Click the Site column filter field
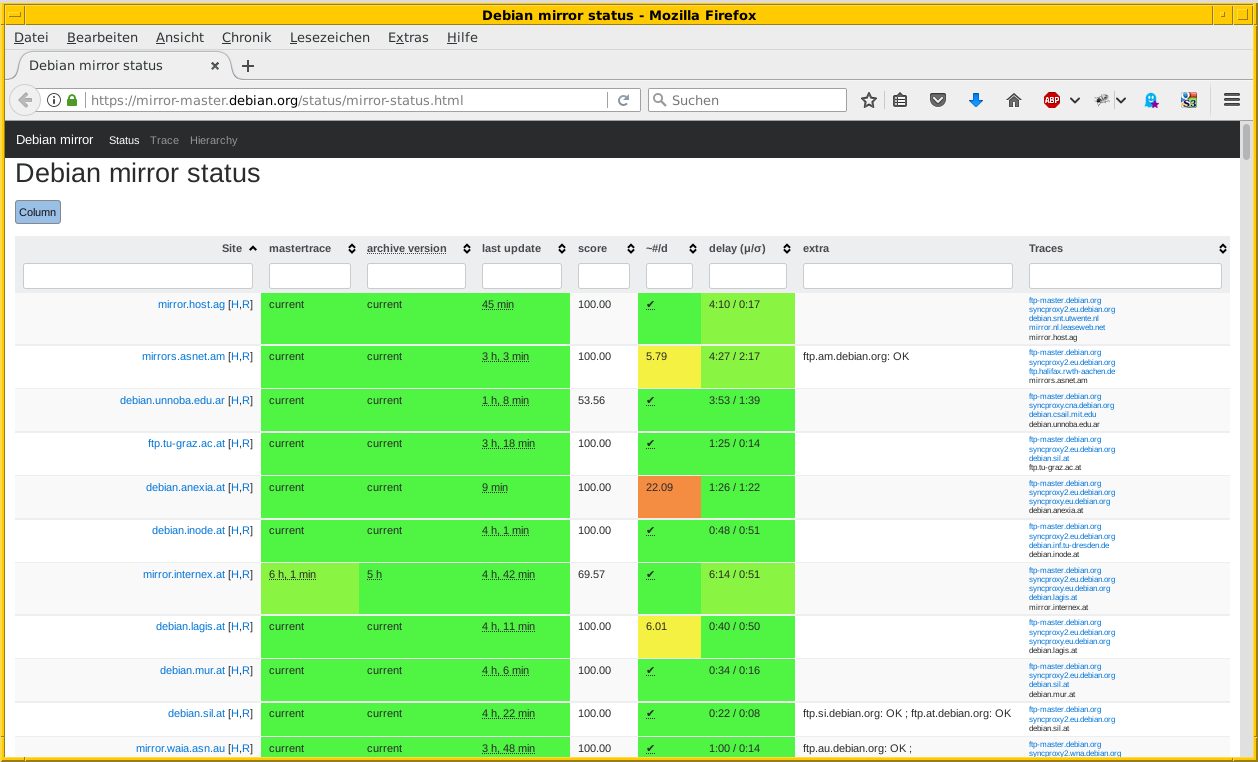 point(138,276)
